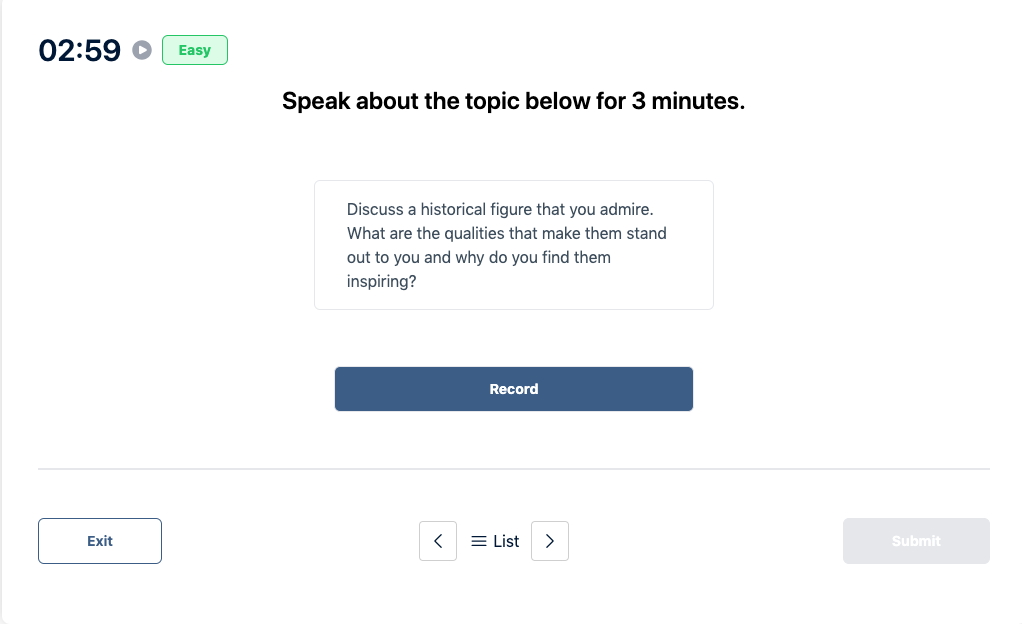Click the List label between the arrows
Image resolution: width=1022 pixels, height=624 pixels.
tap(504, 541)
